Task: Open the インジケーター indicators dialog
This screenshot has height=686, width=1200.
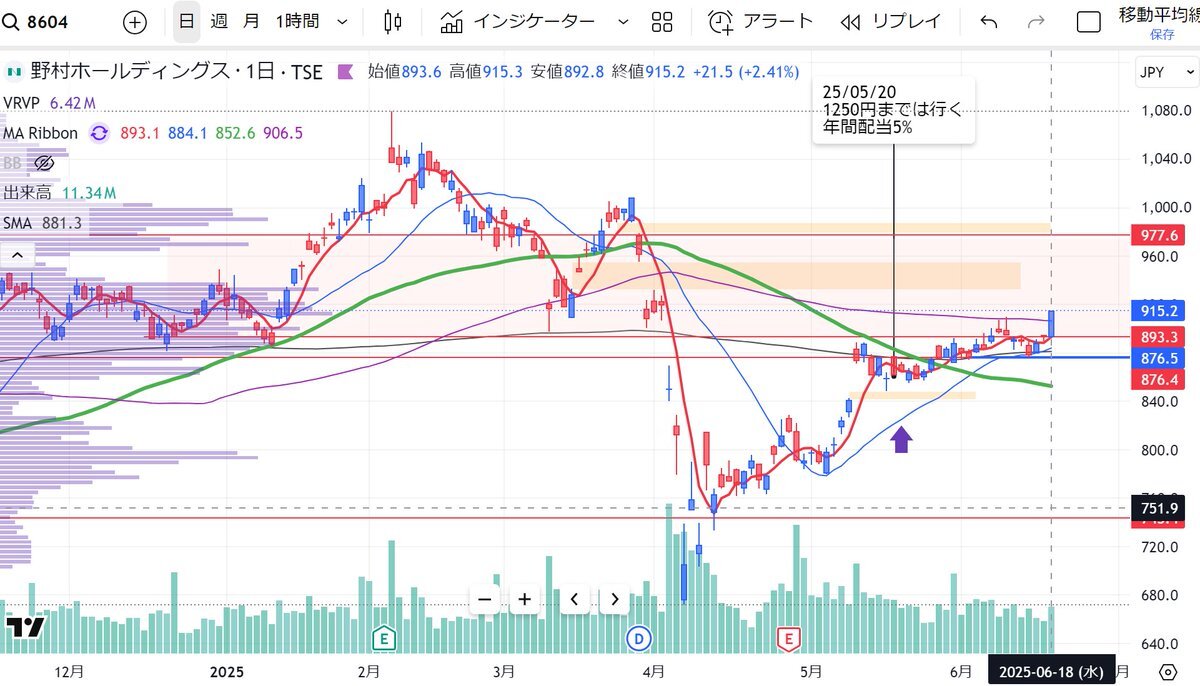Action: coord(517,22)
